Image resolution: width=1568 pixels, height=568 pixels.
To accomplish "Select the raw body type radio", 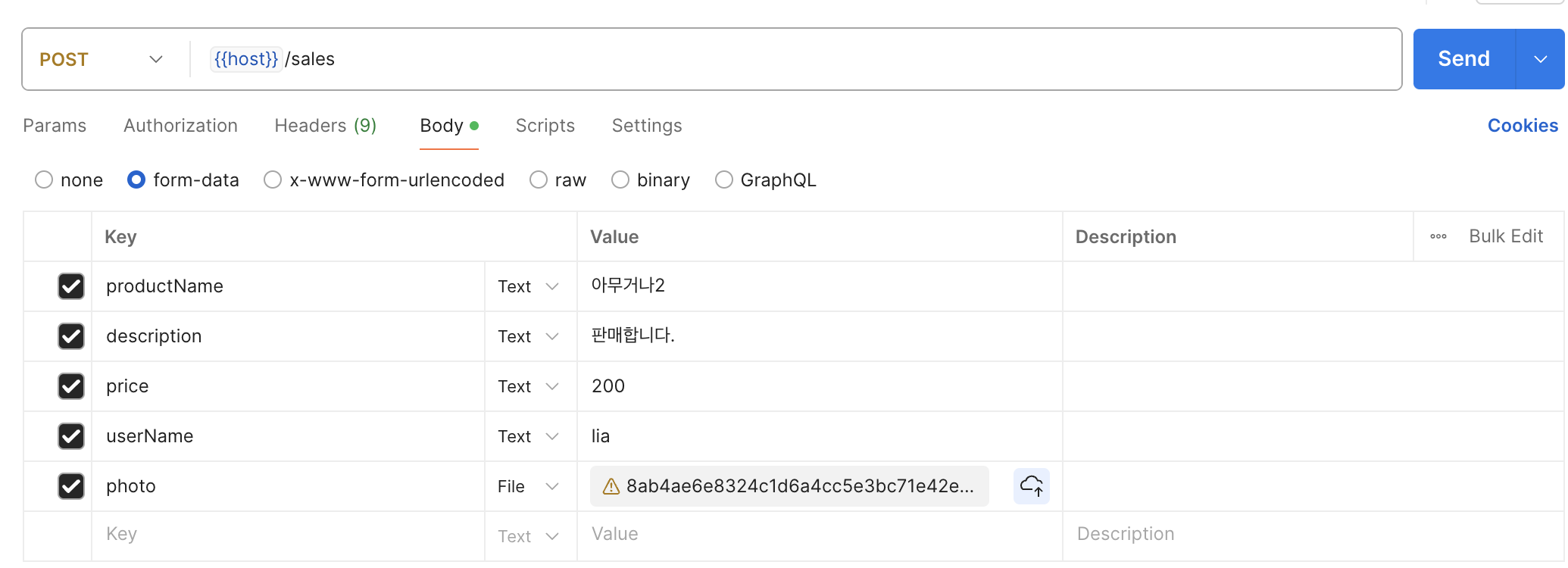I will [x=539, y=179].
